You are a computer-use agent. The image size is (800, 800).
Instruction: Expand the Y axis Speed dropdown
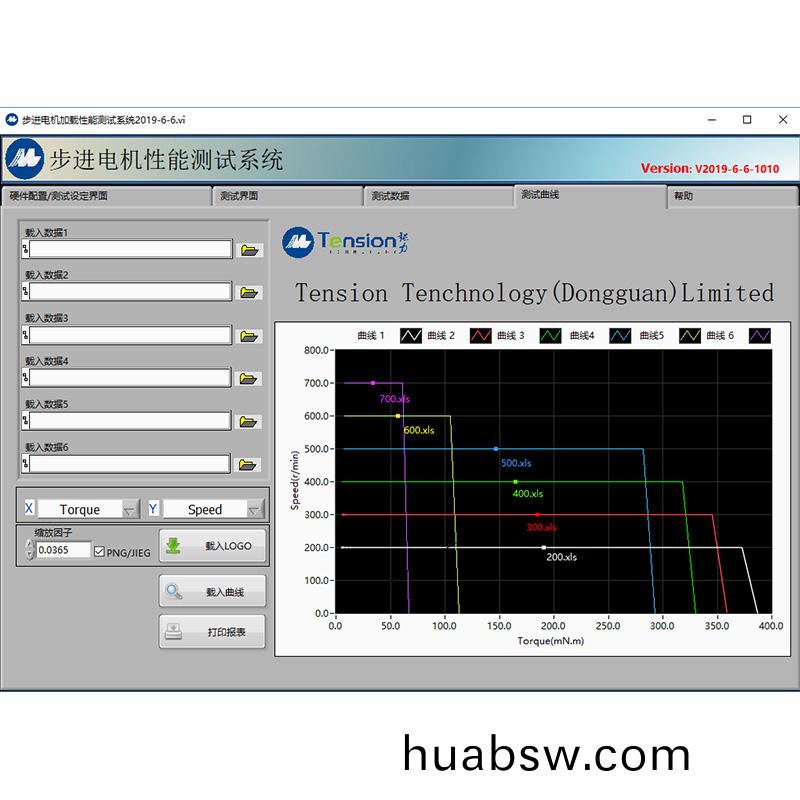click(x=255, y=510)
